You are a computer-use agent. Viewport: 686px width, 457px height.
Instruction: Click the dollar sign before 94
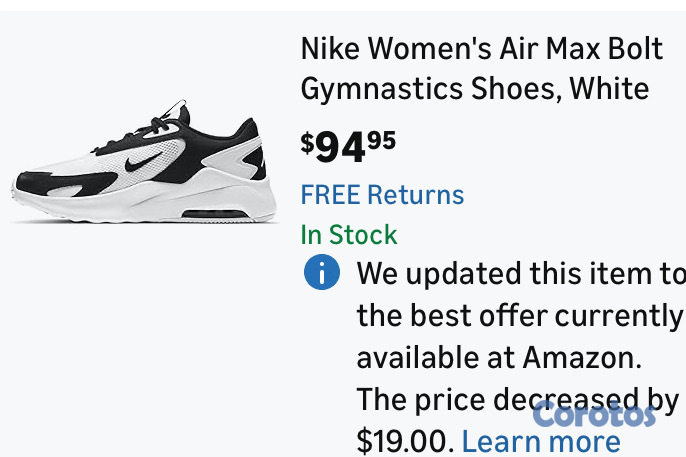click(308, 141)
